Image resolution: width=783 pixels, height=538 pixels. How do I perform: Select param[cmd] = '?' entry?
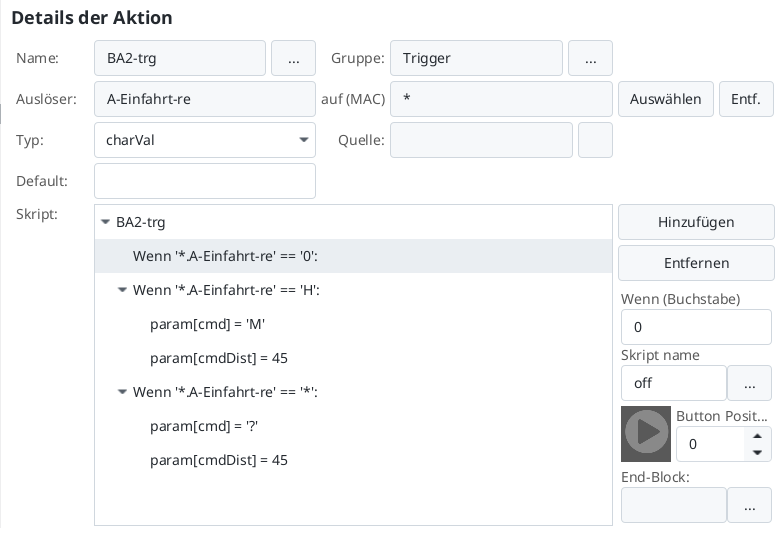point(206,427)
